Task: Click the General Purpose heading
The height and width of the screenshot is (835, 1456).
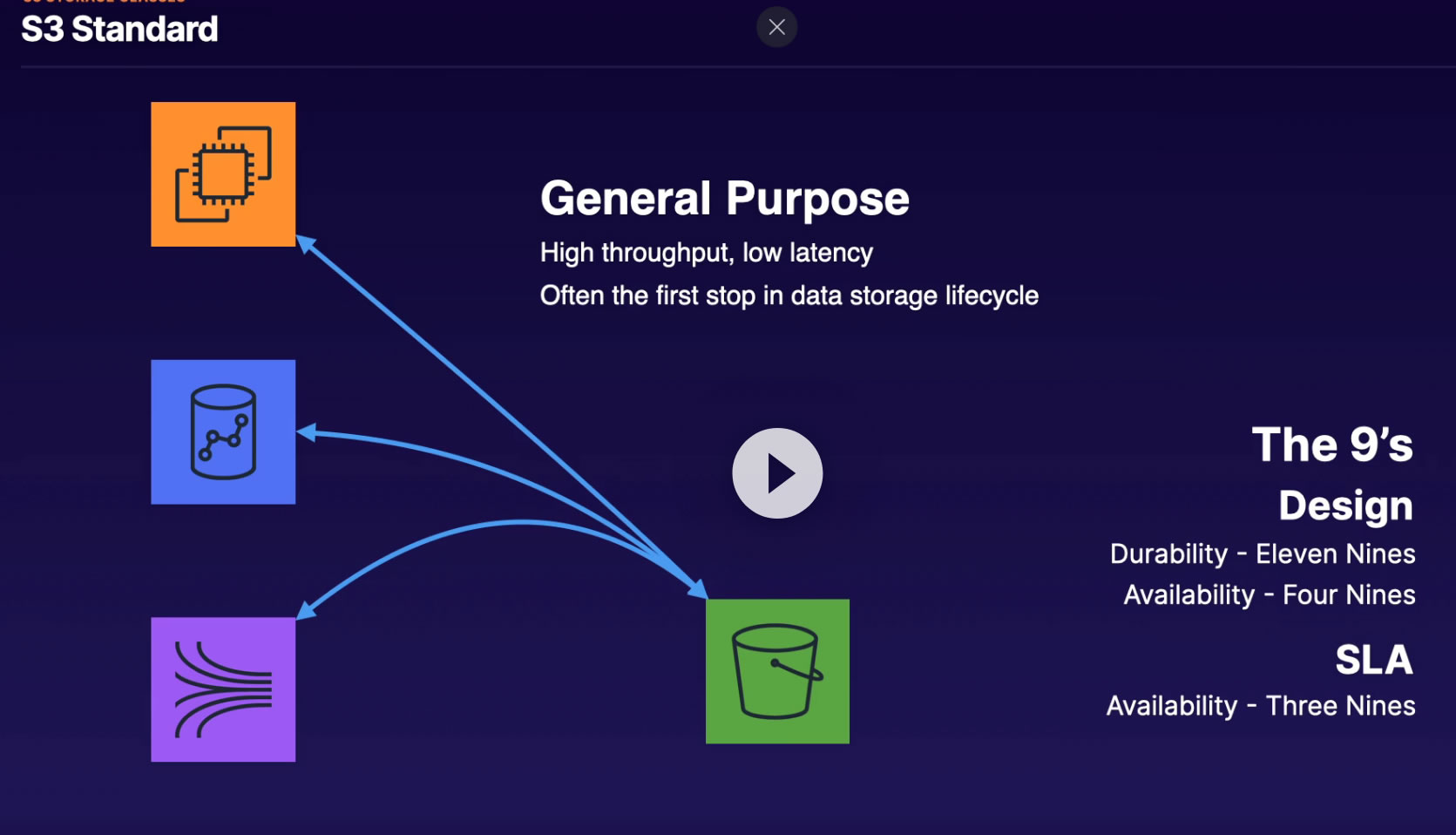Action: tap(724, 199)
